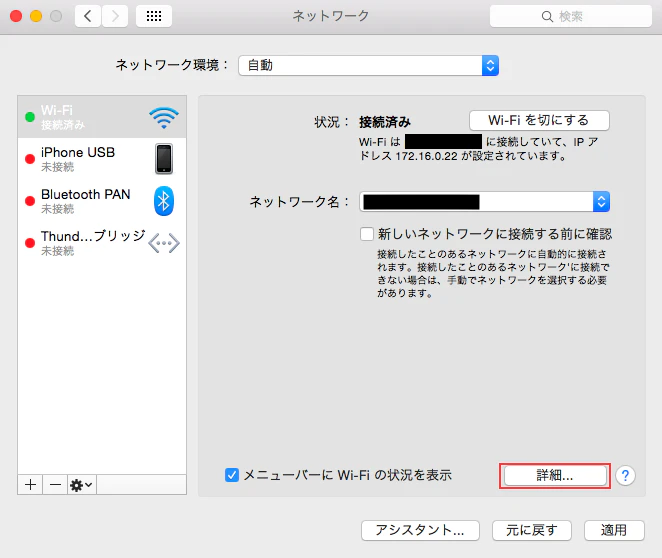Viewport: 662px width, 558px height.
Task: Click the forward navigation arrow
Action: pyautogui.click(x=115, y=16)
